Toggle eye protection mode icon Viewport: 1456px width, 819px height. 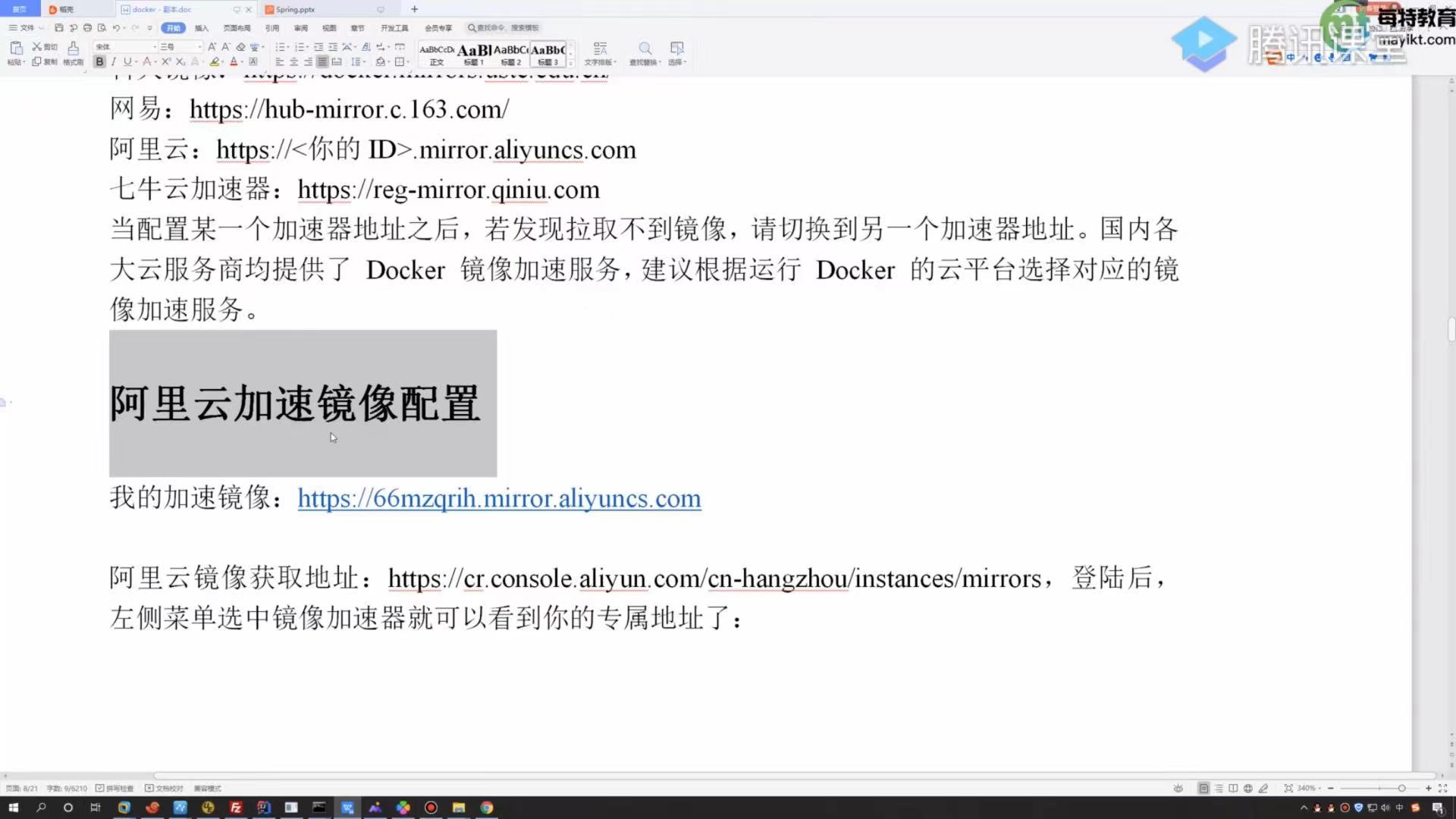click(x=1178, y=789)
